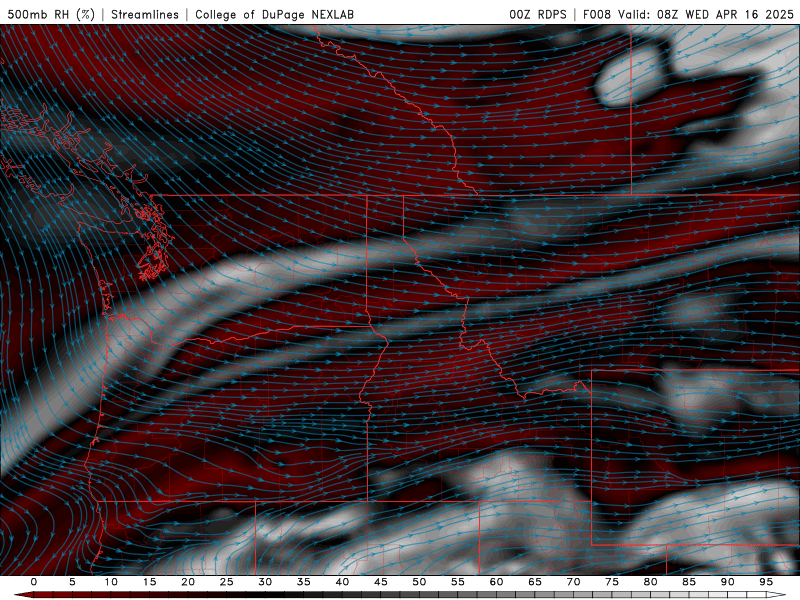This screenshot has width=800, height=600.
Task: Click the '5' colorbar tick label
Action: pos(72,582)
